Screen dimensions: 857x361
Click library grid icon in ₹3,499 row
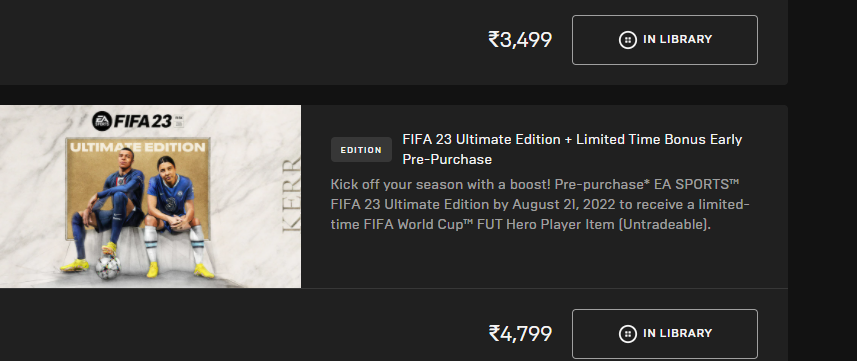click(627, 40)
